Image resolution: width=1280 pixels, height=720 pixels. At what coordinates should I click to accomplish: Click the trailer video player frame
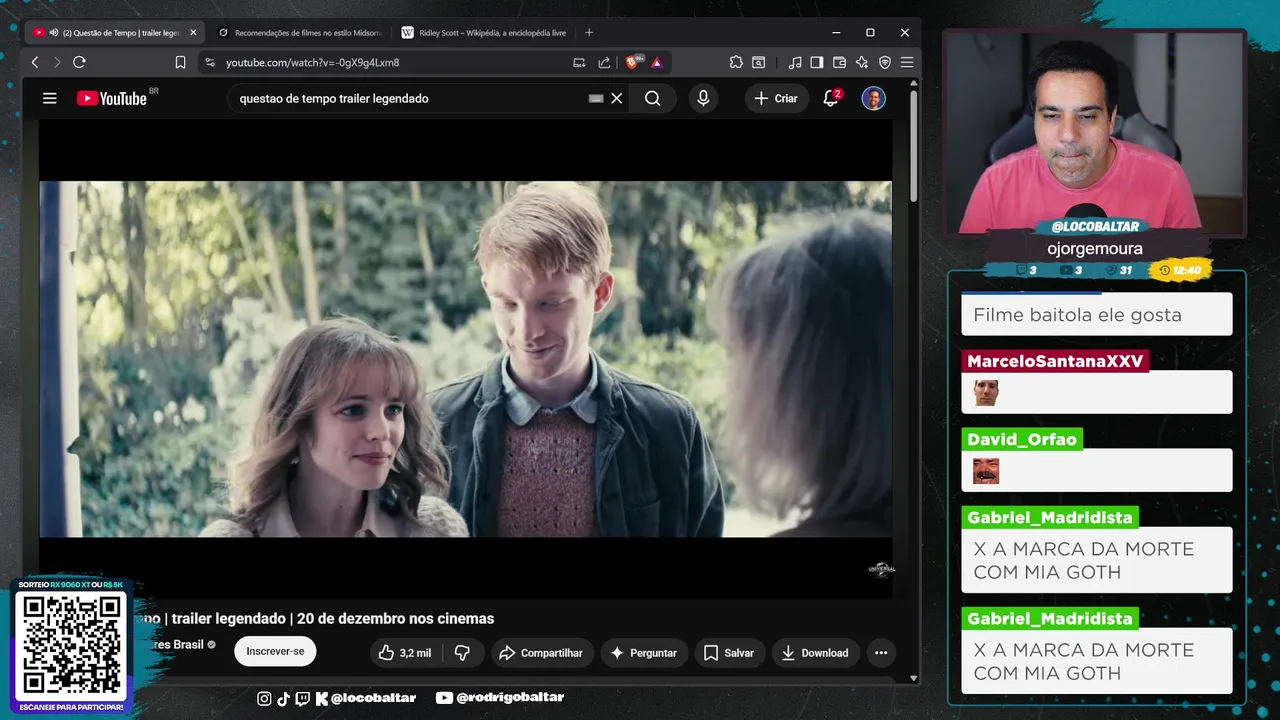point(465,359)
